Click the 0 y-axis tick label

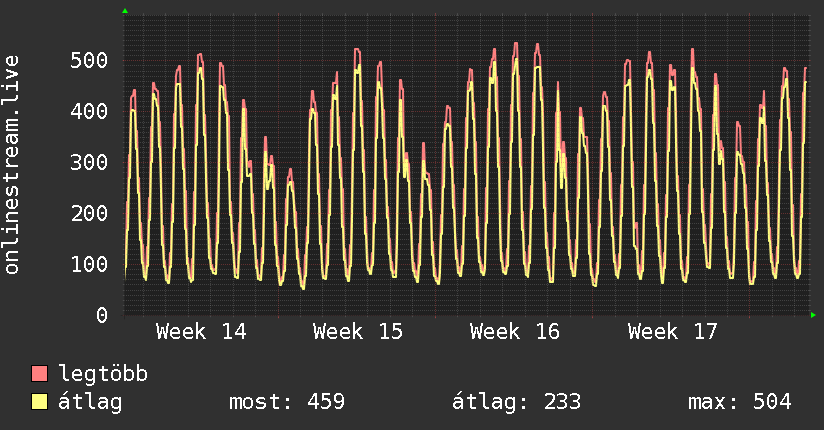pyautogui.click(x=102, y=315)
